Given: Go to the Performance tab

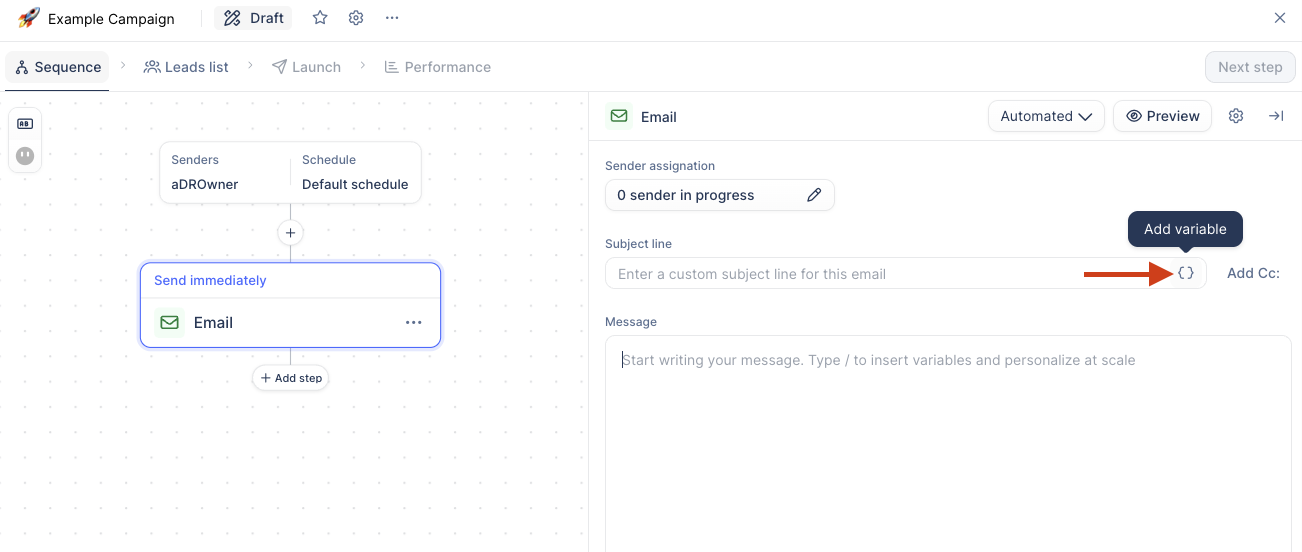Looking at the screenshot, I should [437, 67].
